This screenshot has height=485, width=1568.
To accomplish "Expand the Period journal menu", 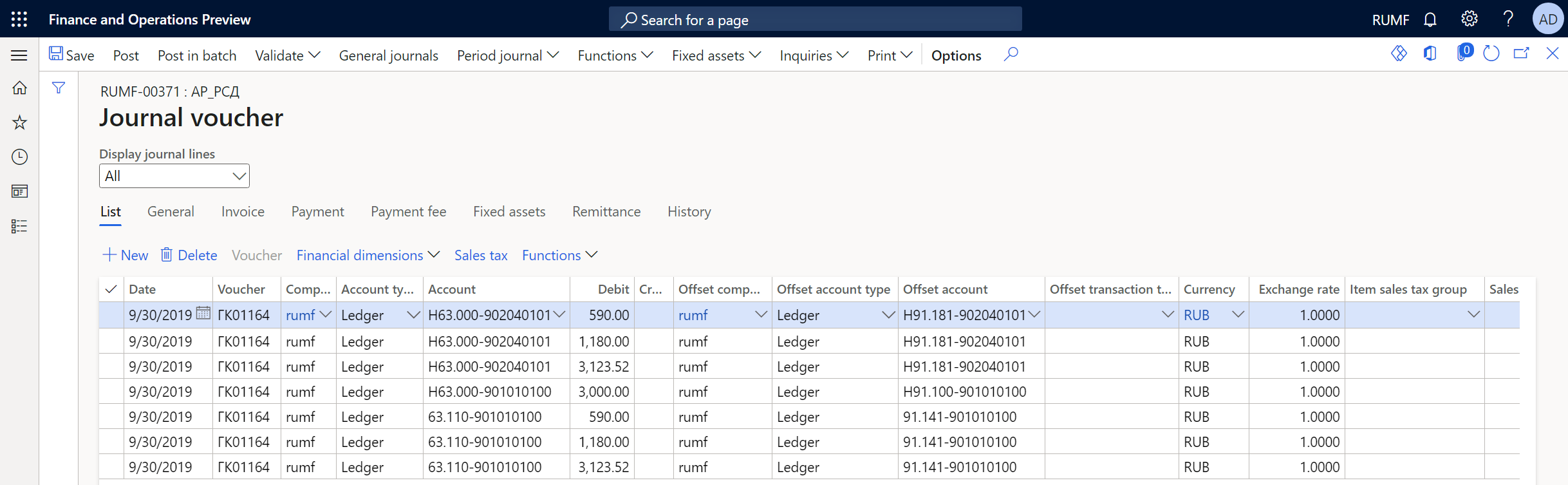I will 507,55.
